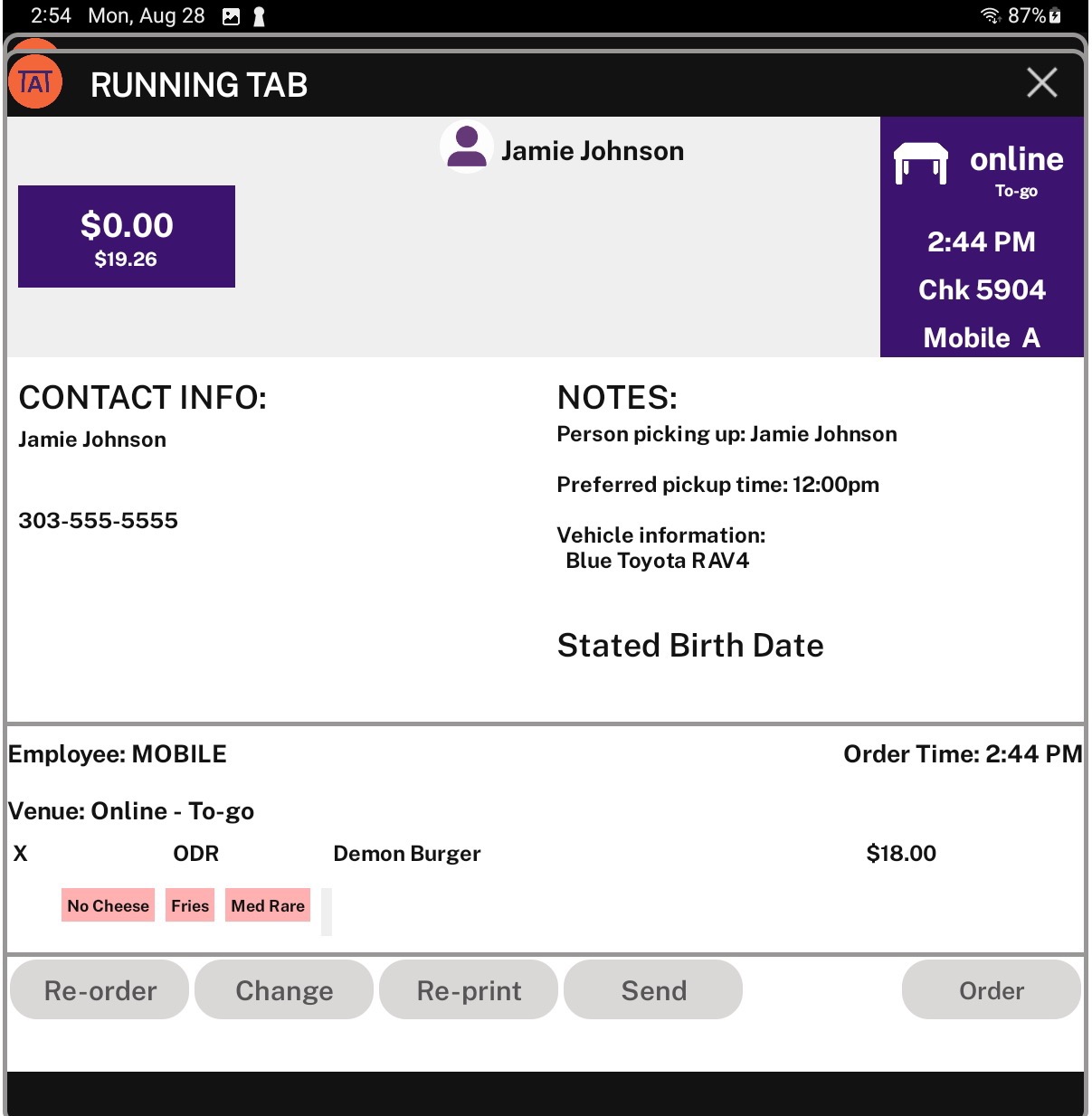Tap the Order Time: 2:44 PM label
The width and height of the screenshot is (1092, 1116).
pyautogui.click(x=963, y=754)
